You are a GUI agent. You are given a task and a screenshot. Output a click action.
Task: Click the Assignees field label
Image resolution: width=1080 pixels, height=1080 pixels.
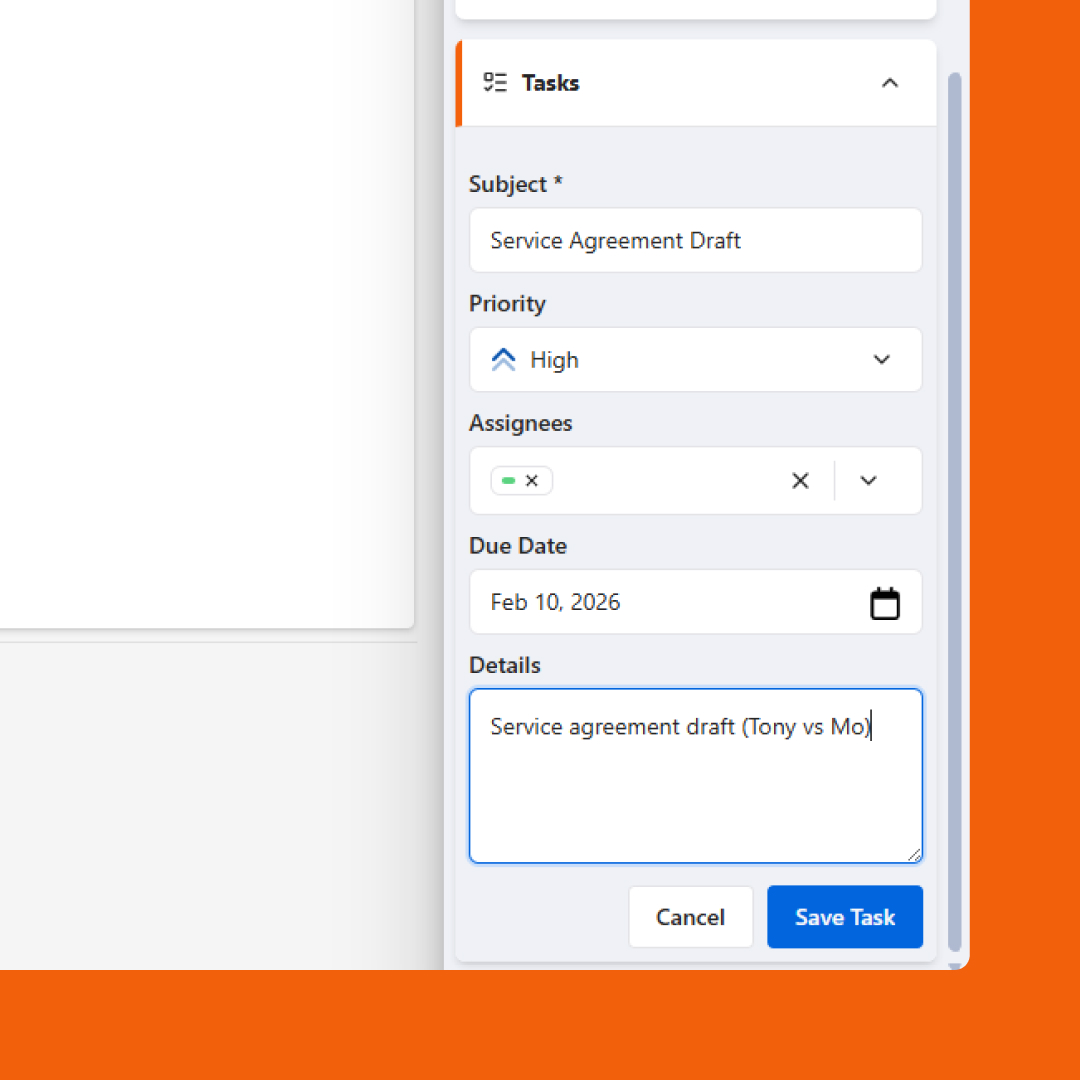click(520, 423)
